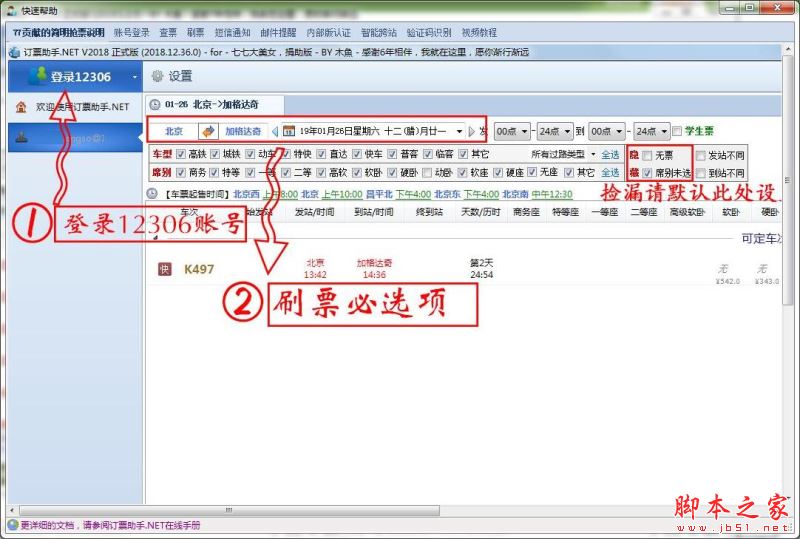Click the 天数/历时 column header

(x=481, y=212)
